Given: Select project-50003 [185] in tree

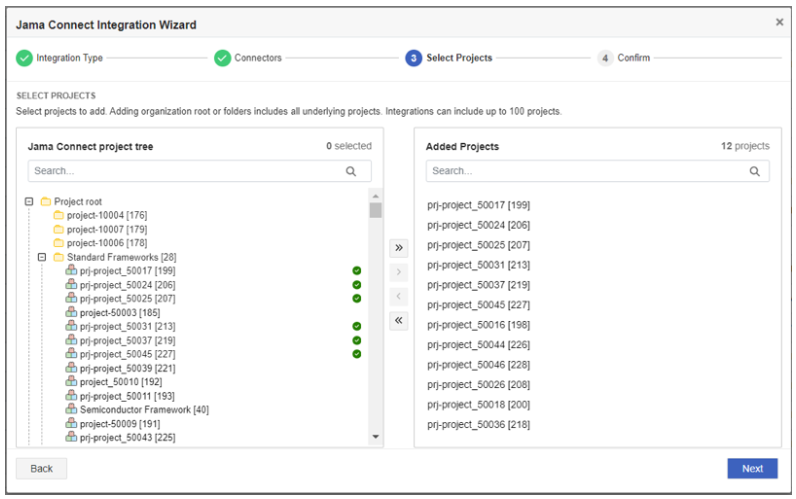Looking at the screenshot, I should [120, 313].
